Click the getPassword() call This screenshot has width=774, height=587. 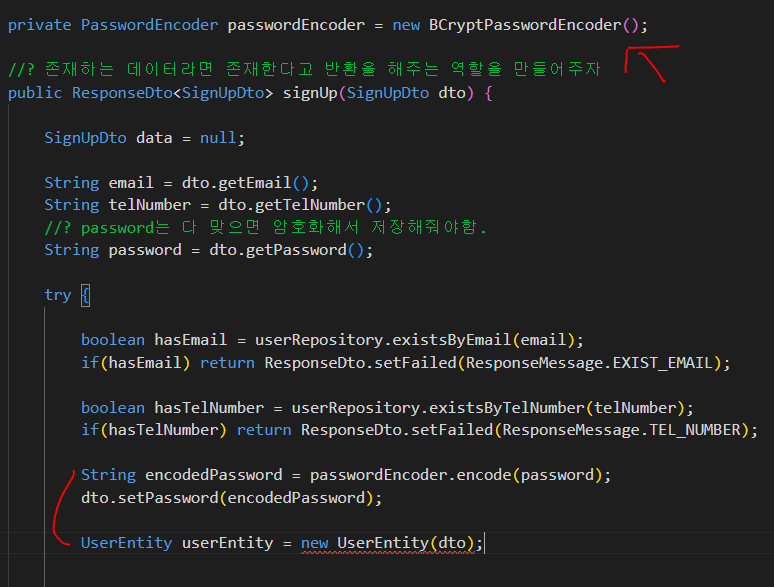pyautogui.click(x=305, y=250)
